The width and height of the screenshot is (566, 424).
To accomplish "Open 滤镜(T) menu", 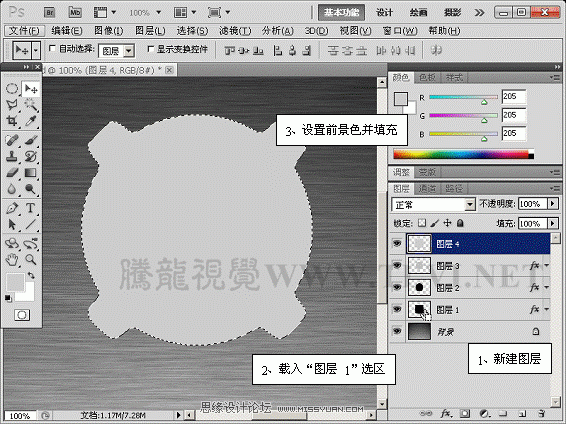I will point(235,31).
